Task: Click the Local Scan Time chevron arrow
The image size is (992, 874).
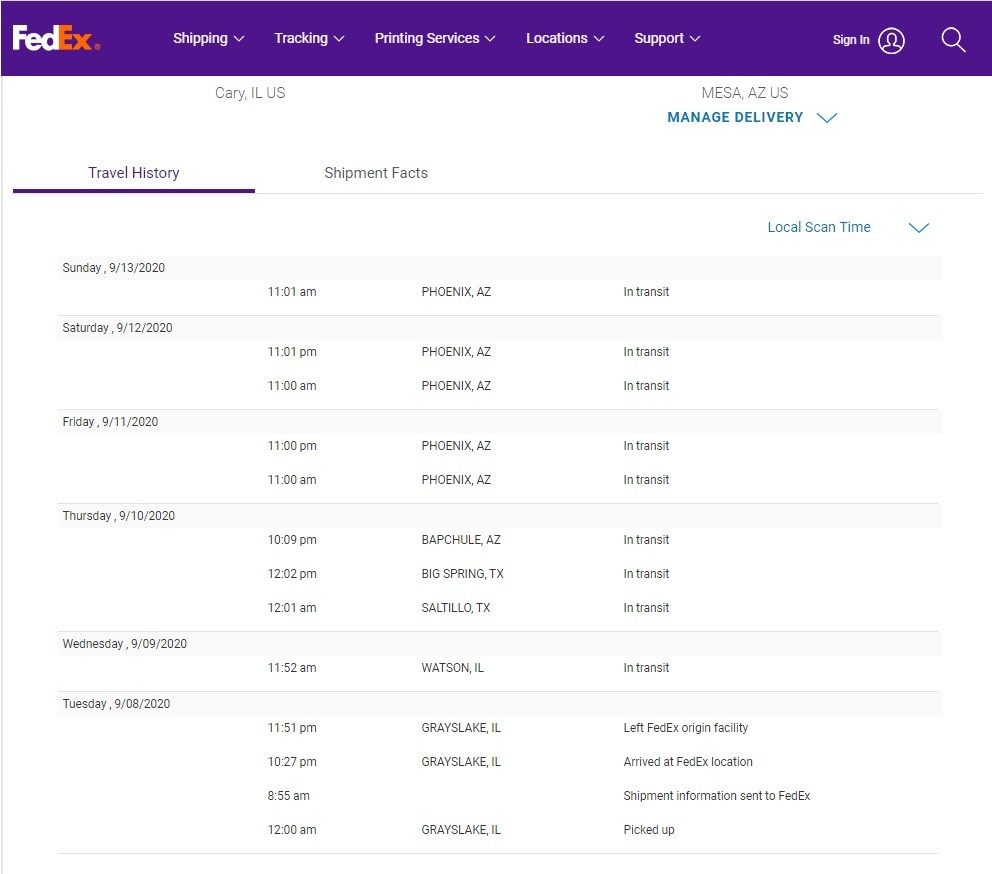Action: point(919,228)
